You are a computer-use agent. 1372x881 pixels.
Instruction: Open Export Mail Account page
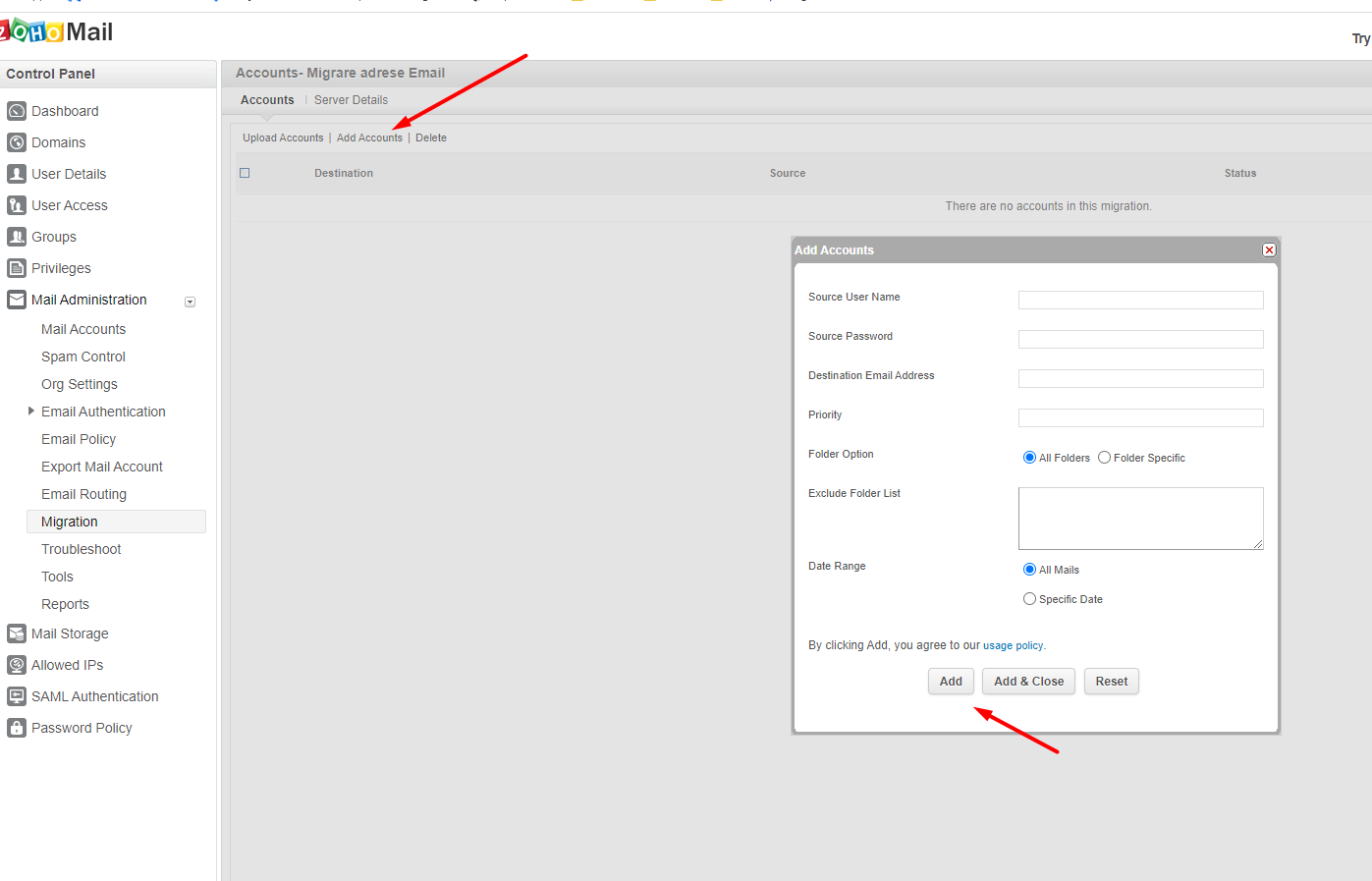coord(102,467)
